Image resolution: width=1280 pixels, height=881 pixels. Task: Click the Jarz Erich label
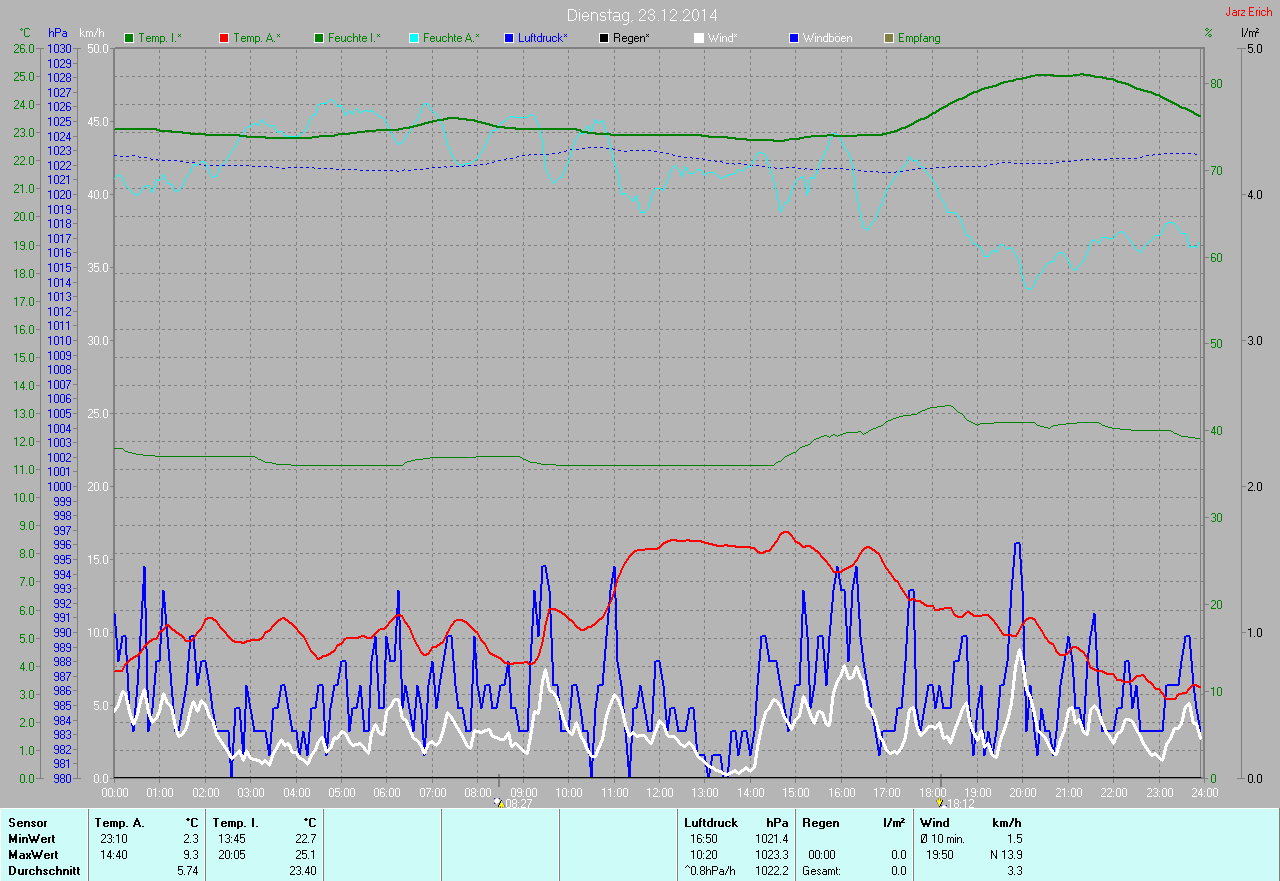point(1248,12)
